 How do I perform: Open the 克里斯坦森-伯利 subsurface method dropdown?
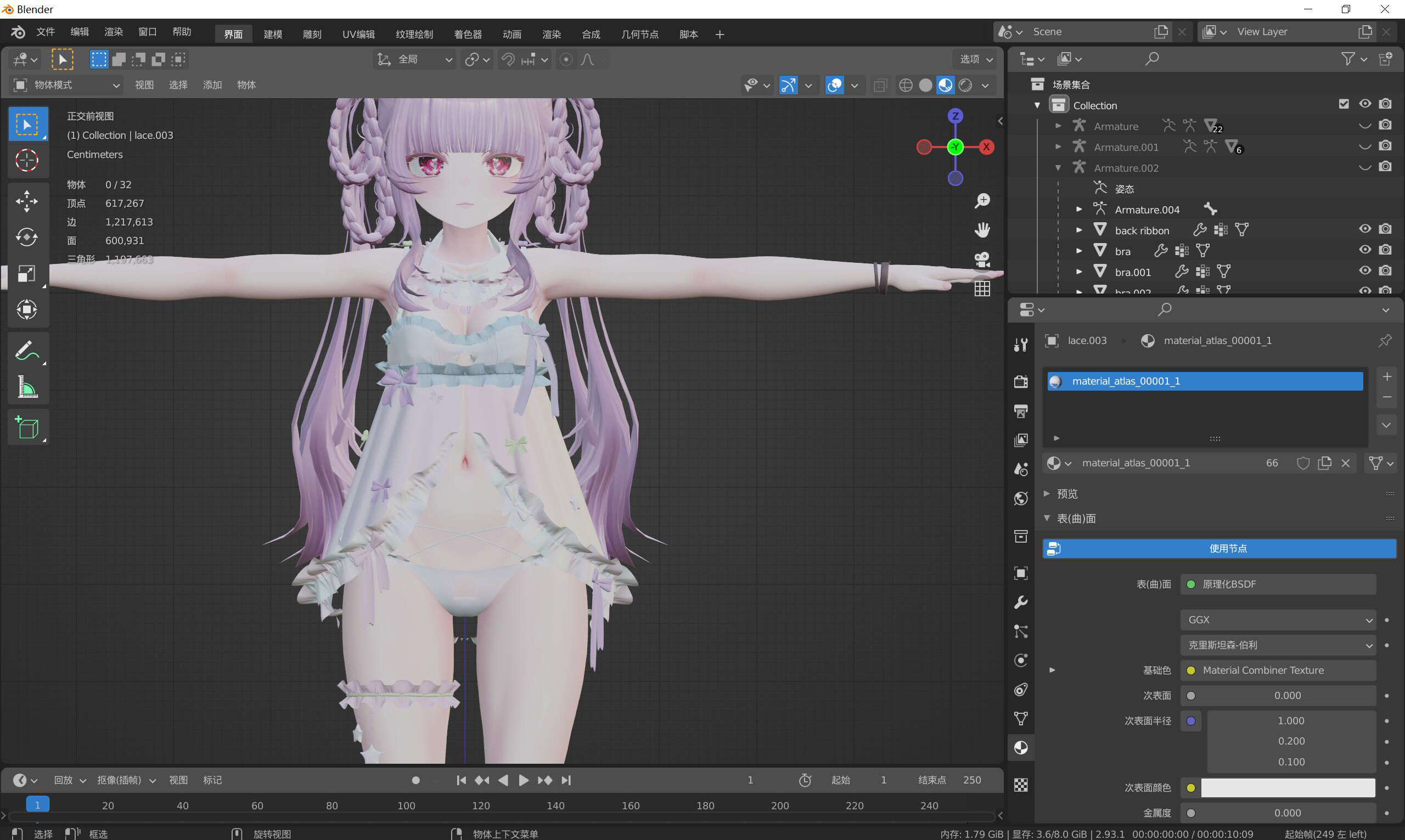coord(1278,645)
